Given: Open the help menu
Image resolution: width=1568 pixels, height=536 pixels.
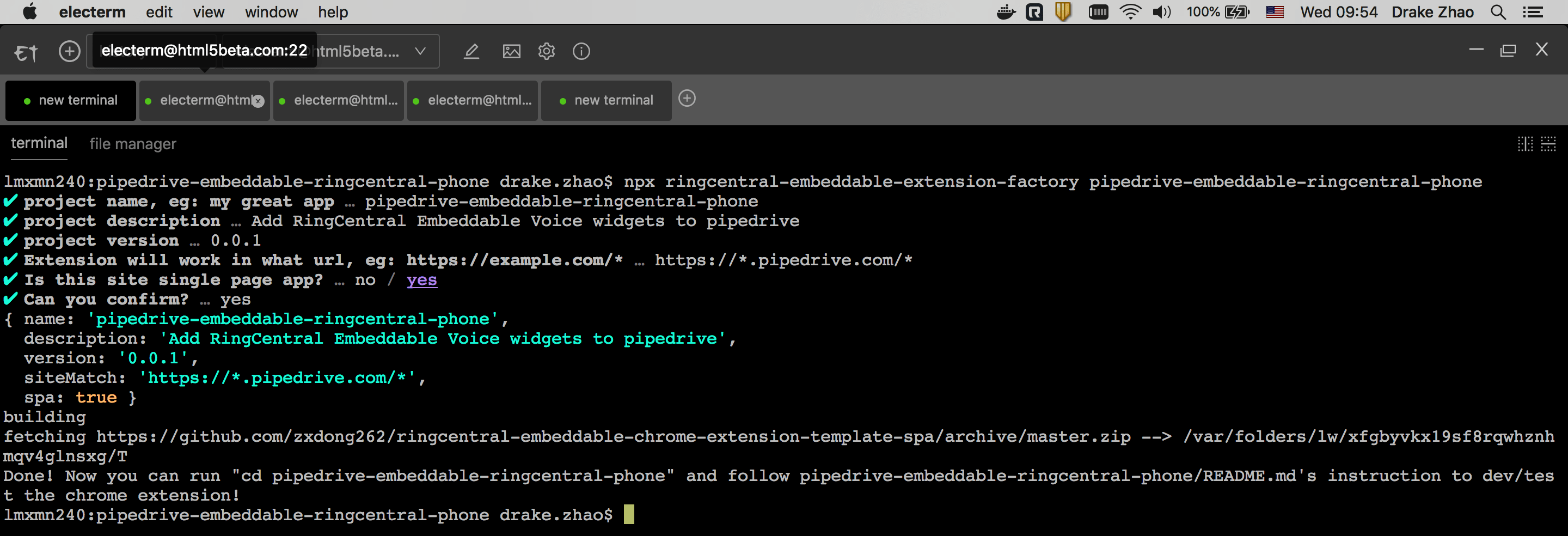Looking at the screenshot, I should point(333,12).
